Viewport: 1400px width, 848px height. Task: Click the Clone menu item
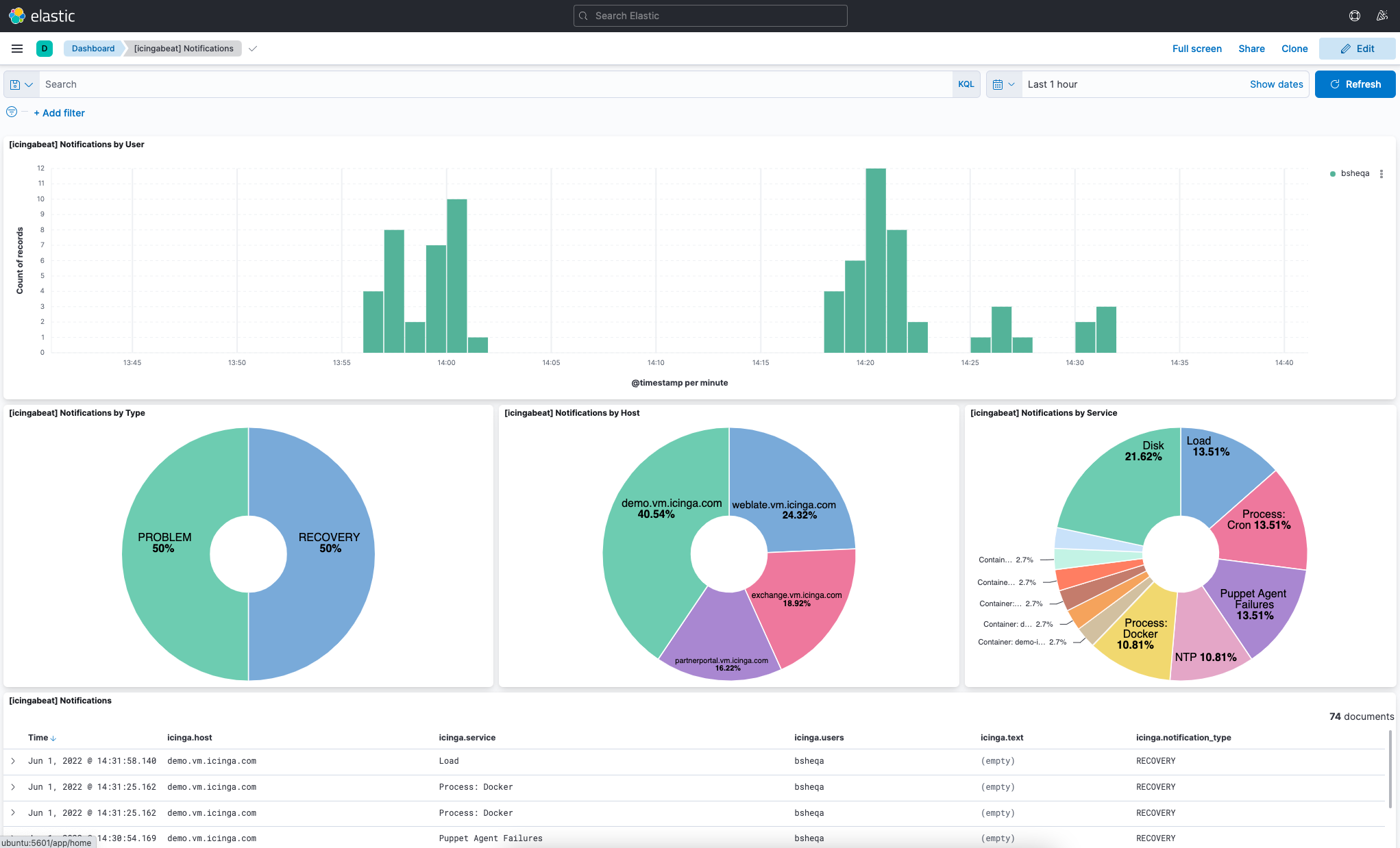pyautogui.click(x=1294, y=49)
